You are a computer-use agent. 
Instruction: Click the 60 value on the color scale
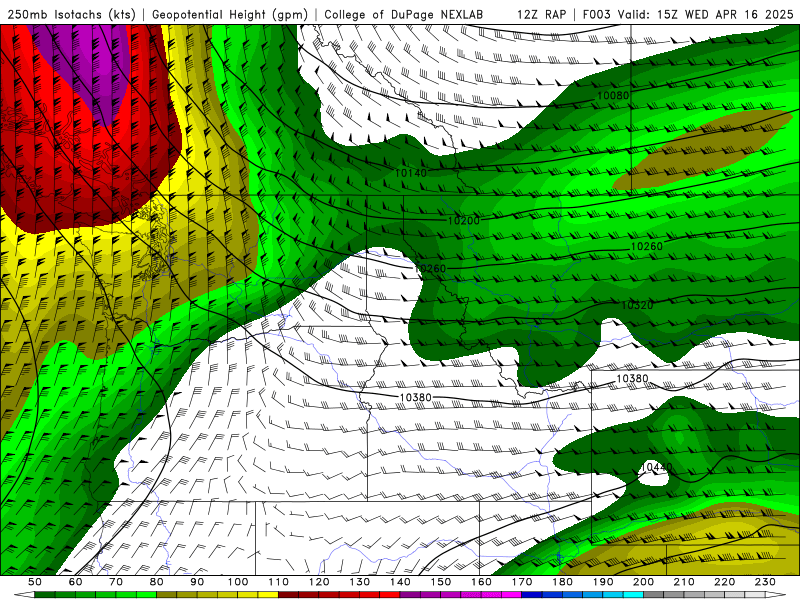click(x=75, y=582)
